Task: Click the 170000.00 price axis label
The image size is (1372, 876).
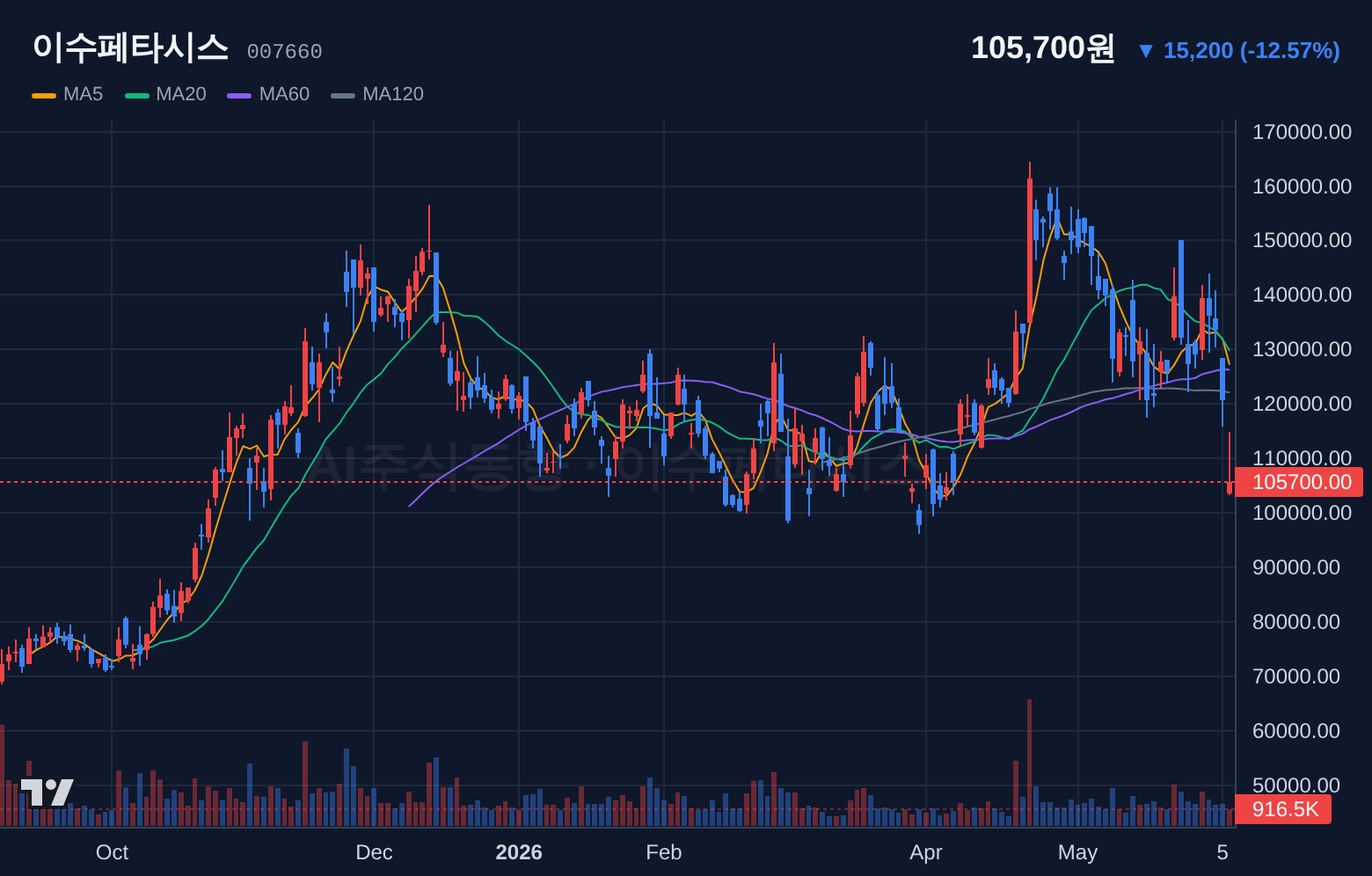Action: [1302, 132]
